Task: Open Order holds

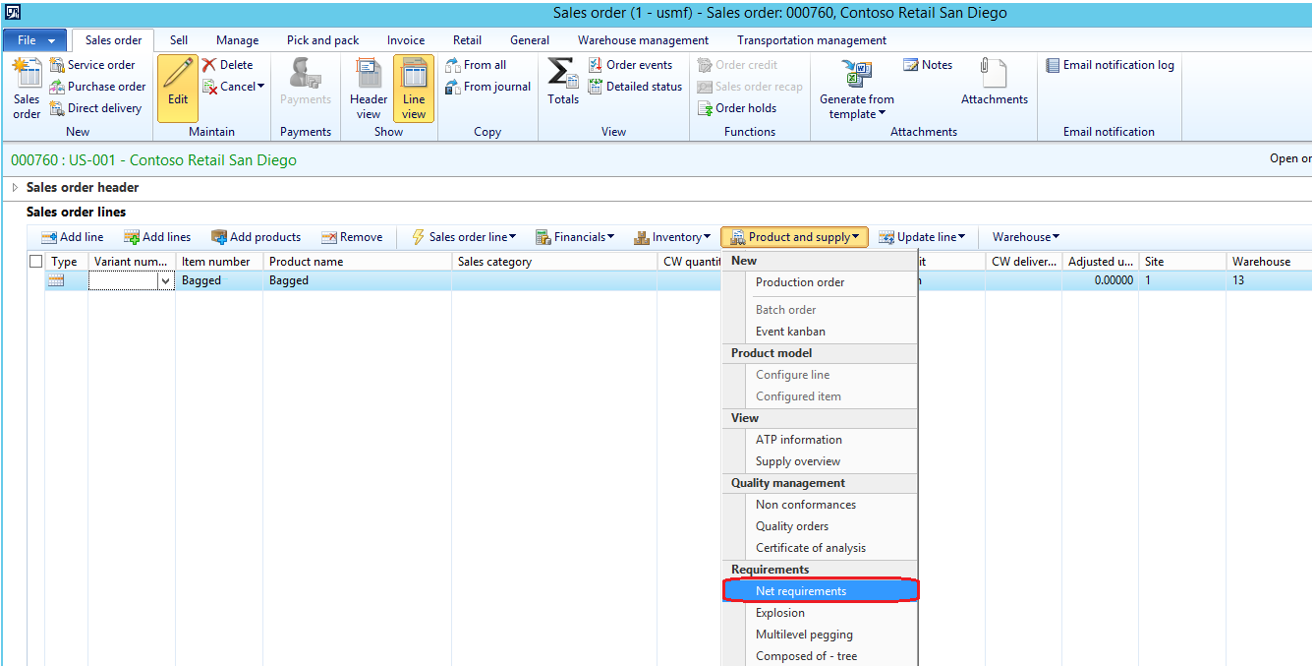Action: point(744,108)
